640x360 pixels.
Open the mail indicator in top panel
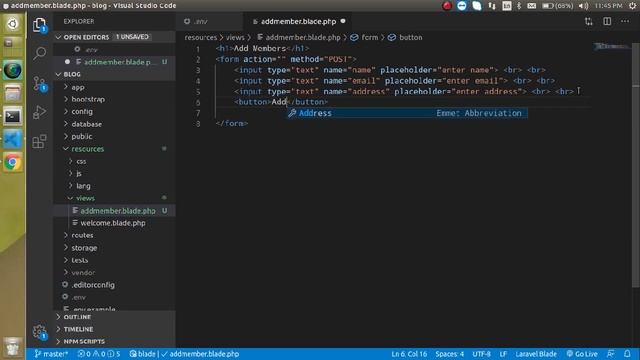tap(531, 6)
